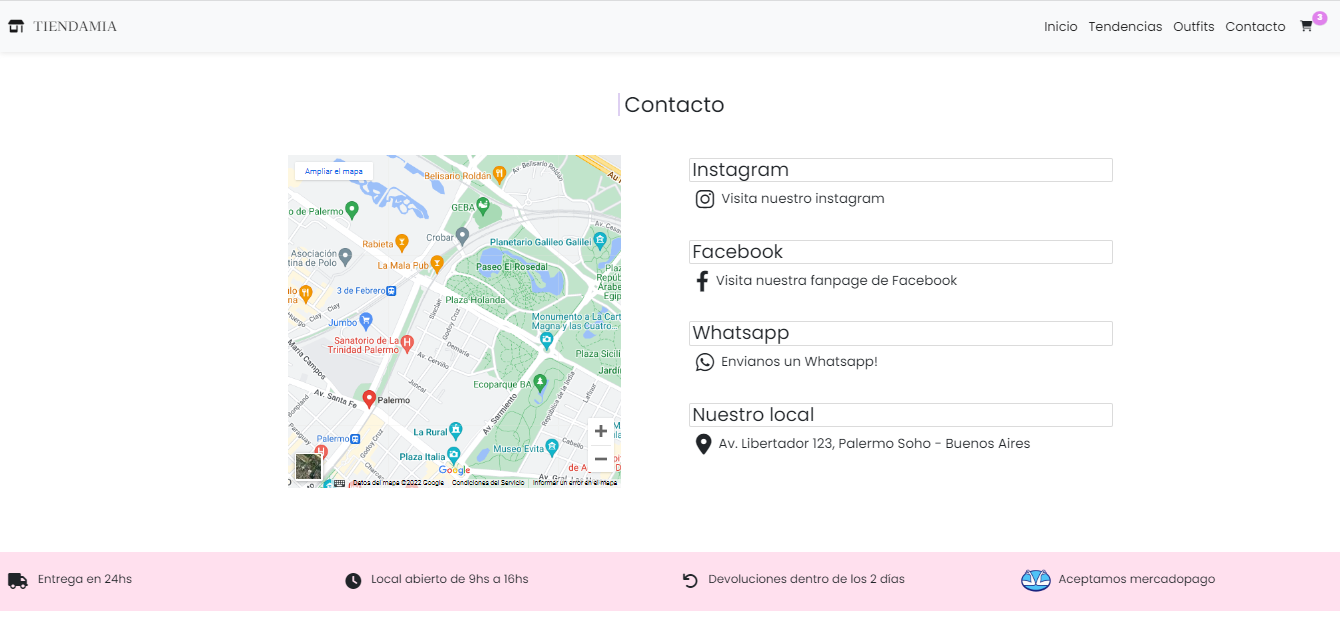
Task: Click Visita nuestra fanpage de Facebook
Action: [836, 281]
